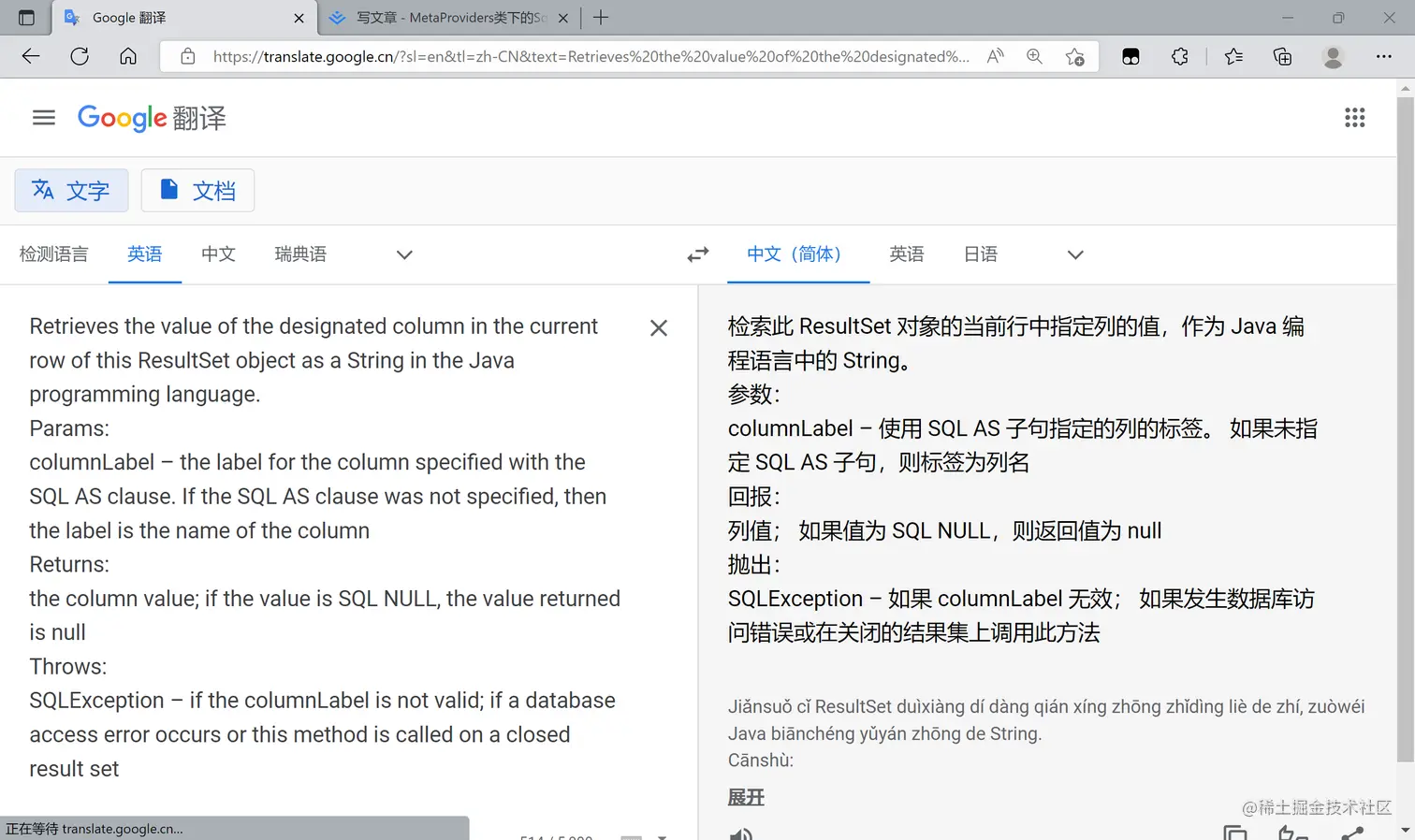Copy the translation
Viewport: 1415px width, 840px height.
pos(1235,833)
